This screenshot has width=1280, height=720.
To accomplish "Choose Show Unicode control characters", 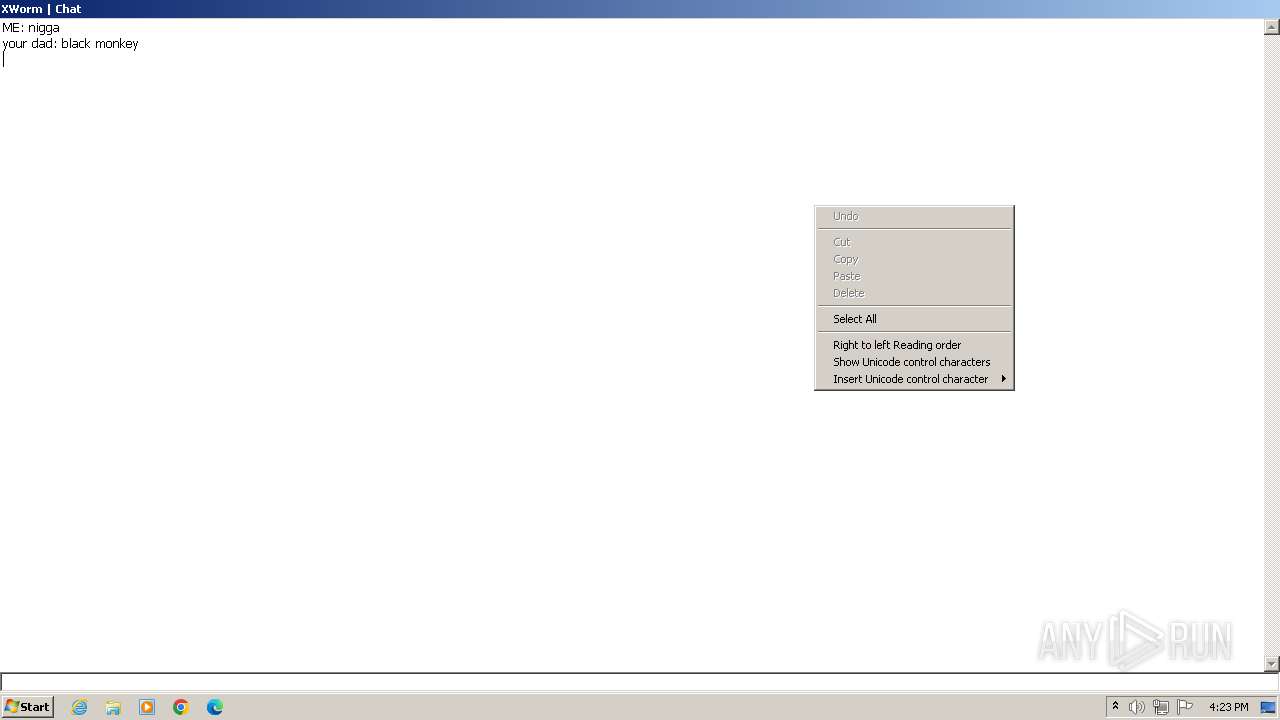I will point(914,362).
